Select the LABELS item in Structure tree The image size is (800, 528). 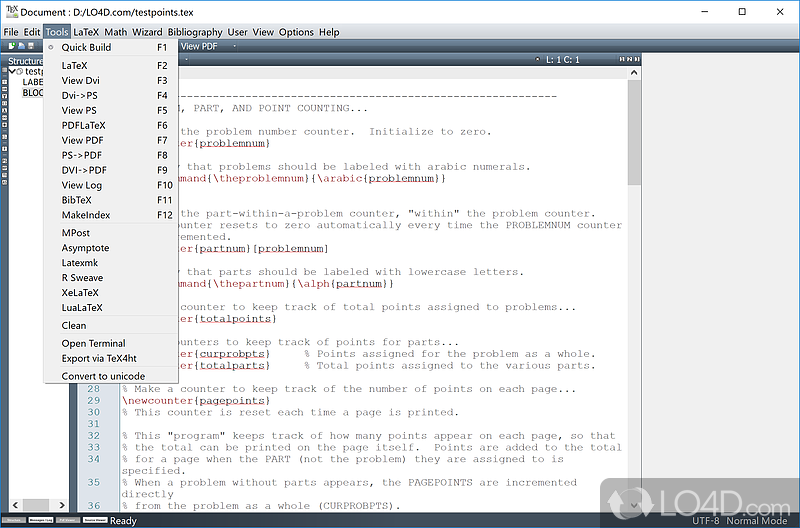click(x=32, y=82)
